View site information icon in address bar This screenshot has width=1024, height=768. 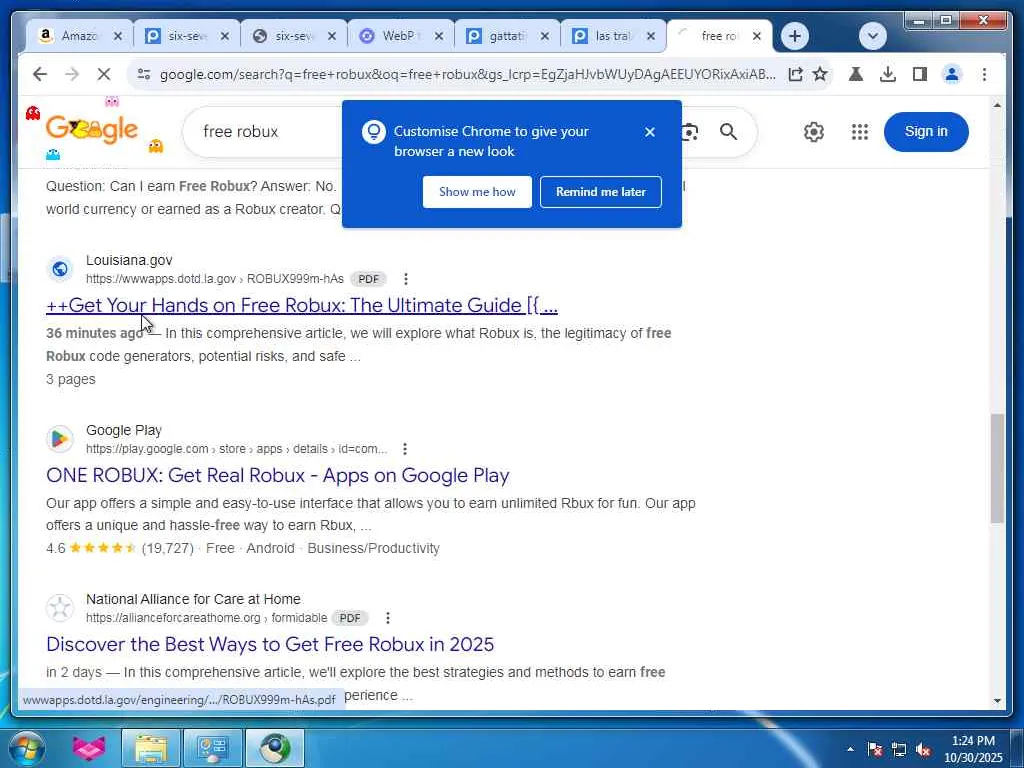point(144,74)
